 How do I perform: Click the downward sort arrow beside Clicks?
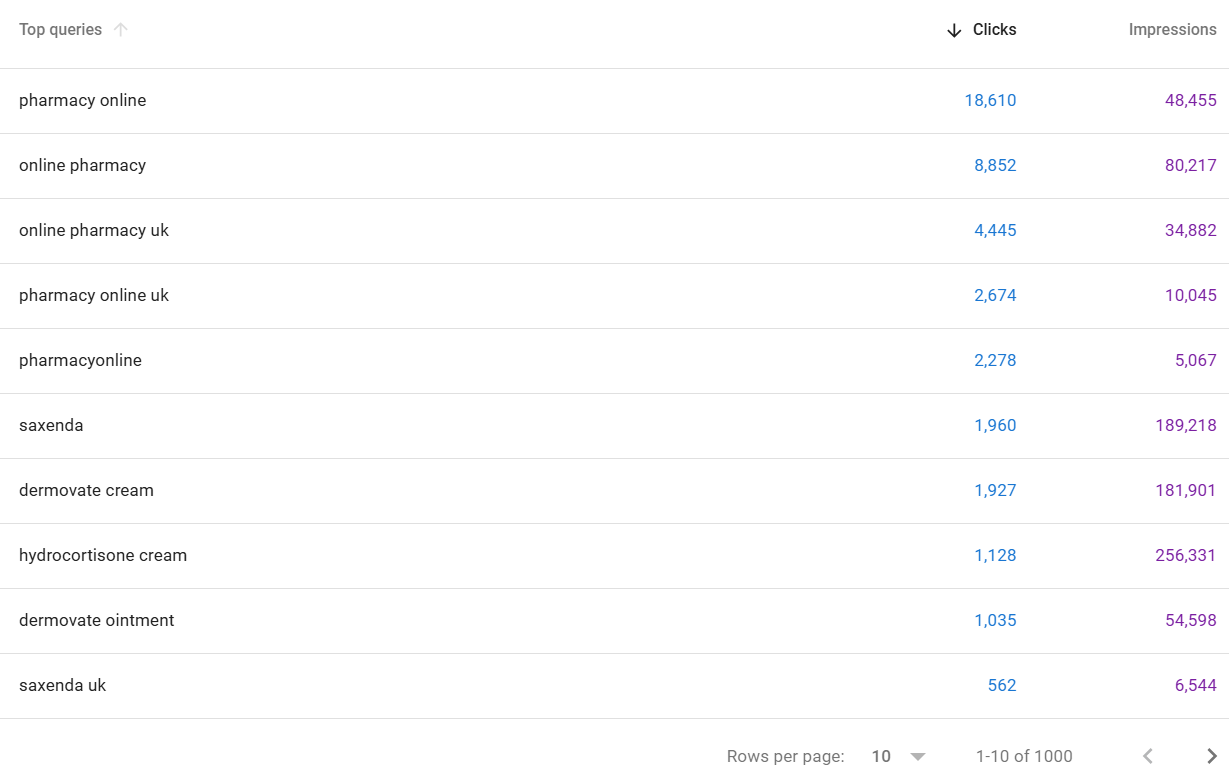click(x=954, y=30)
